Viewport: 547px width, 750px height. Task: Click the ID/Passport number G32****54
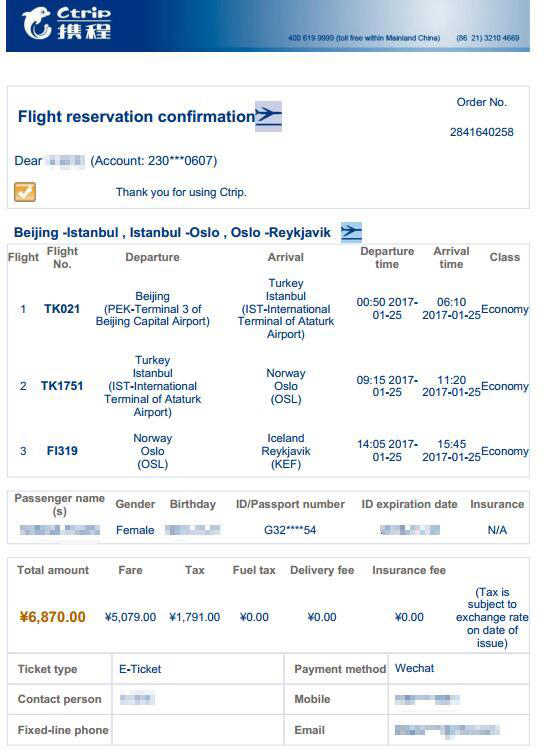[x=290, y=530]
